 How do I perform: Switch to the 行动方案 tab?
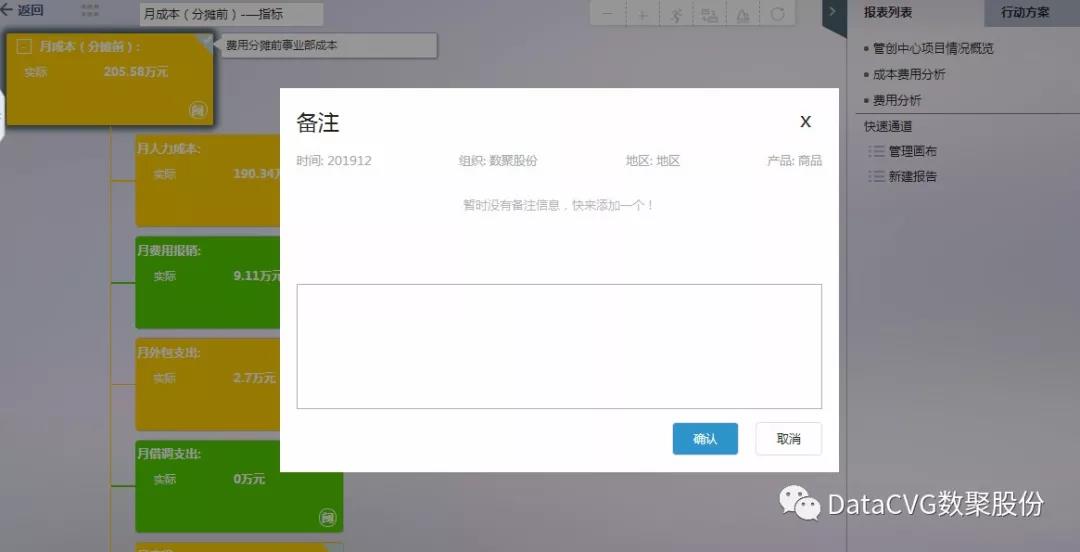(x=1025, y=13)
